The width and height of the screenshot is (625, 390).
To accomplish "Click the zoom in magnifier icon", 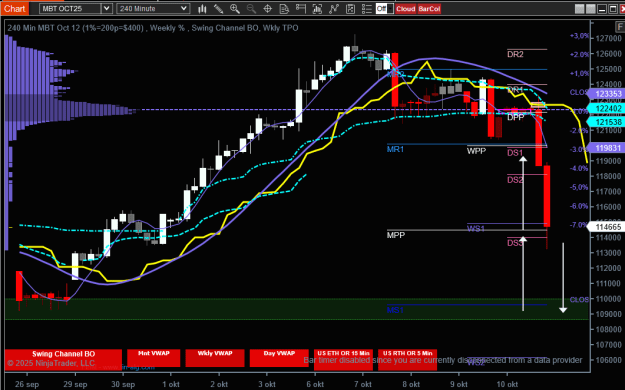I will 235,8.
